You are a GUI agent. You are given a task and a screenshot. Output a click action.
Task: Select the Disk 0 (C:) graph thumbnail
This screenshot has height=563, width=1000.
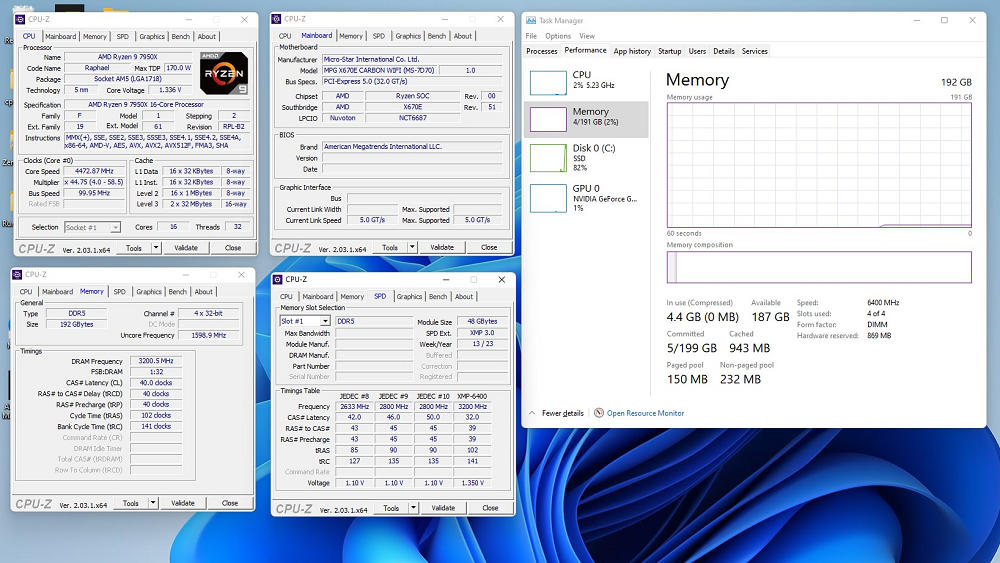[x=548, y=157]
